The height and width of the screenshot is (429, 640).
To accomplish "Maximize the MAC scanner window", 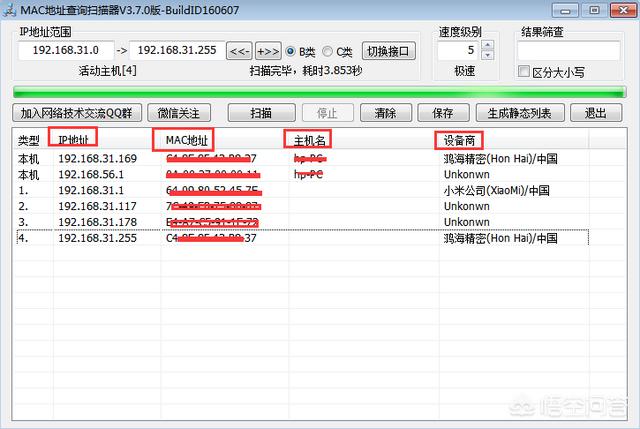I will coord(594,10).
